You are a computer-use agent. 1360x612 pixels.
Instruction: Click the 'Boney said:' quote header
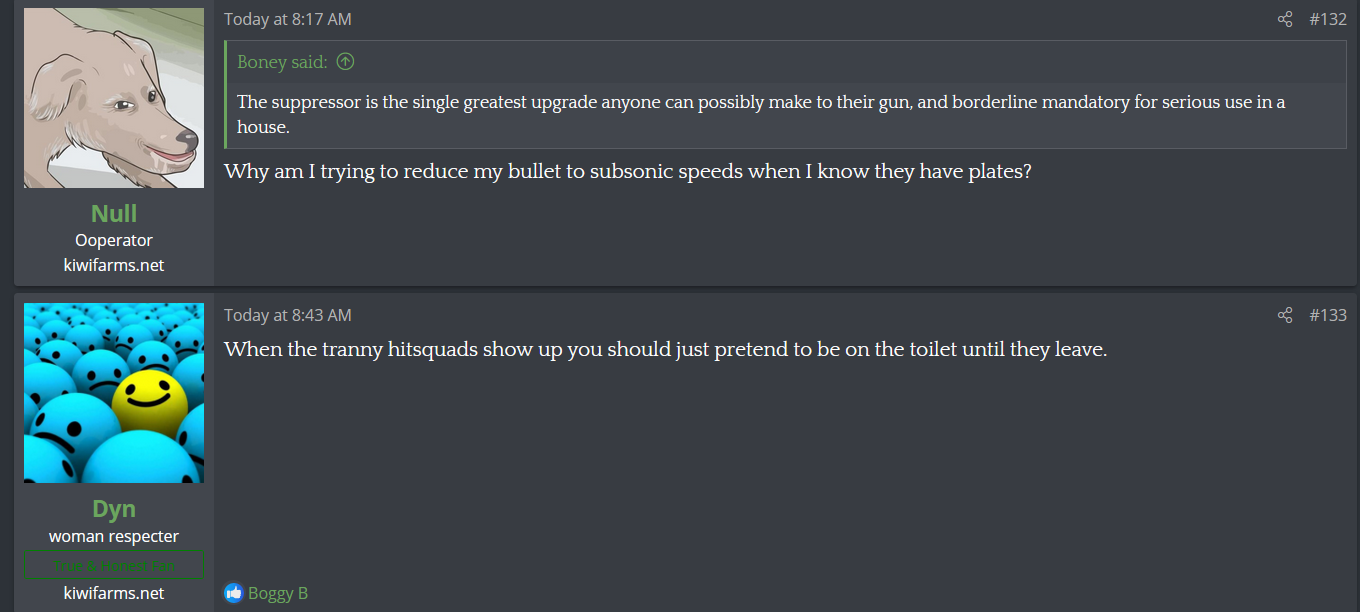(282, 62)
